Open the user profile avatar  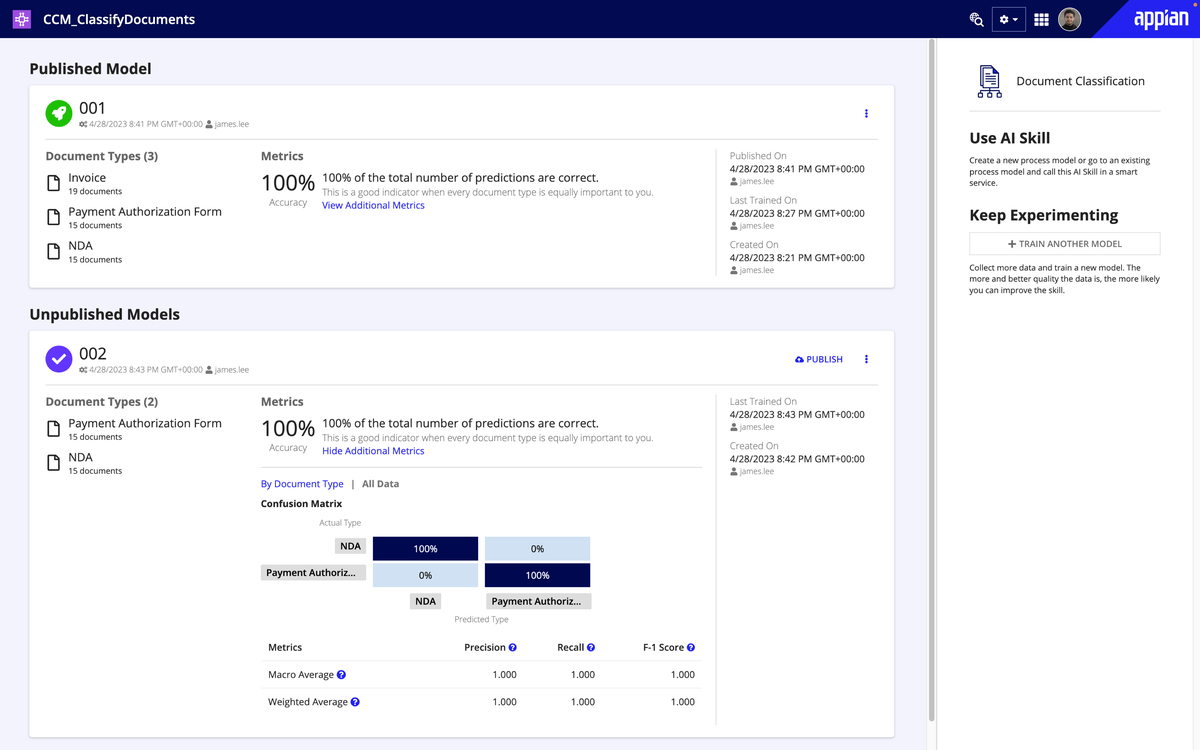tap(1070, 19)
